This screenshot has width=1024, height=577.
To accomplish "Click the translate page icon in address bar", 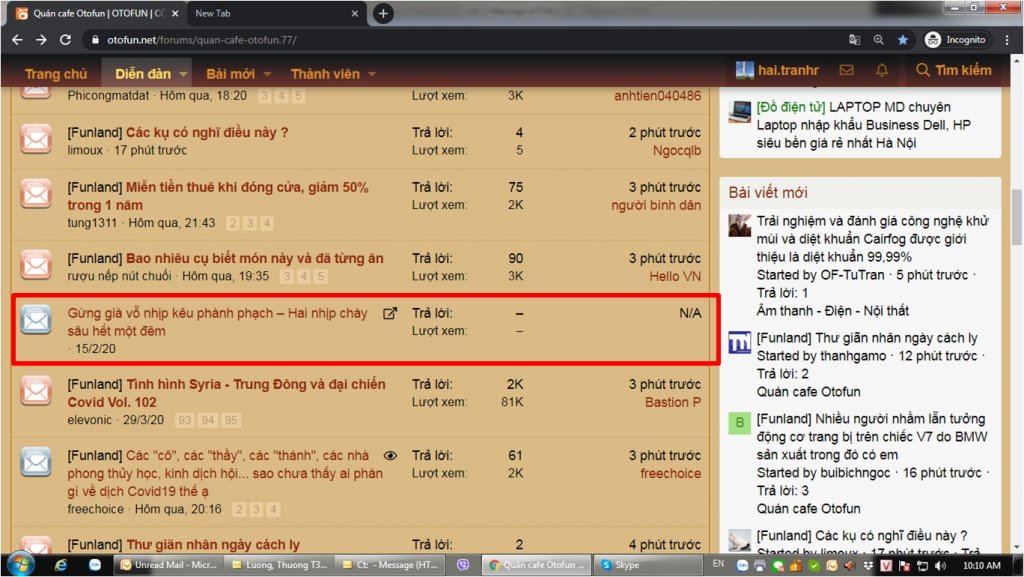I will pyautogui.click(x=854, y=40).
